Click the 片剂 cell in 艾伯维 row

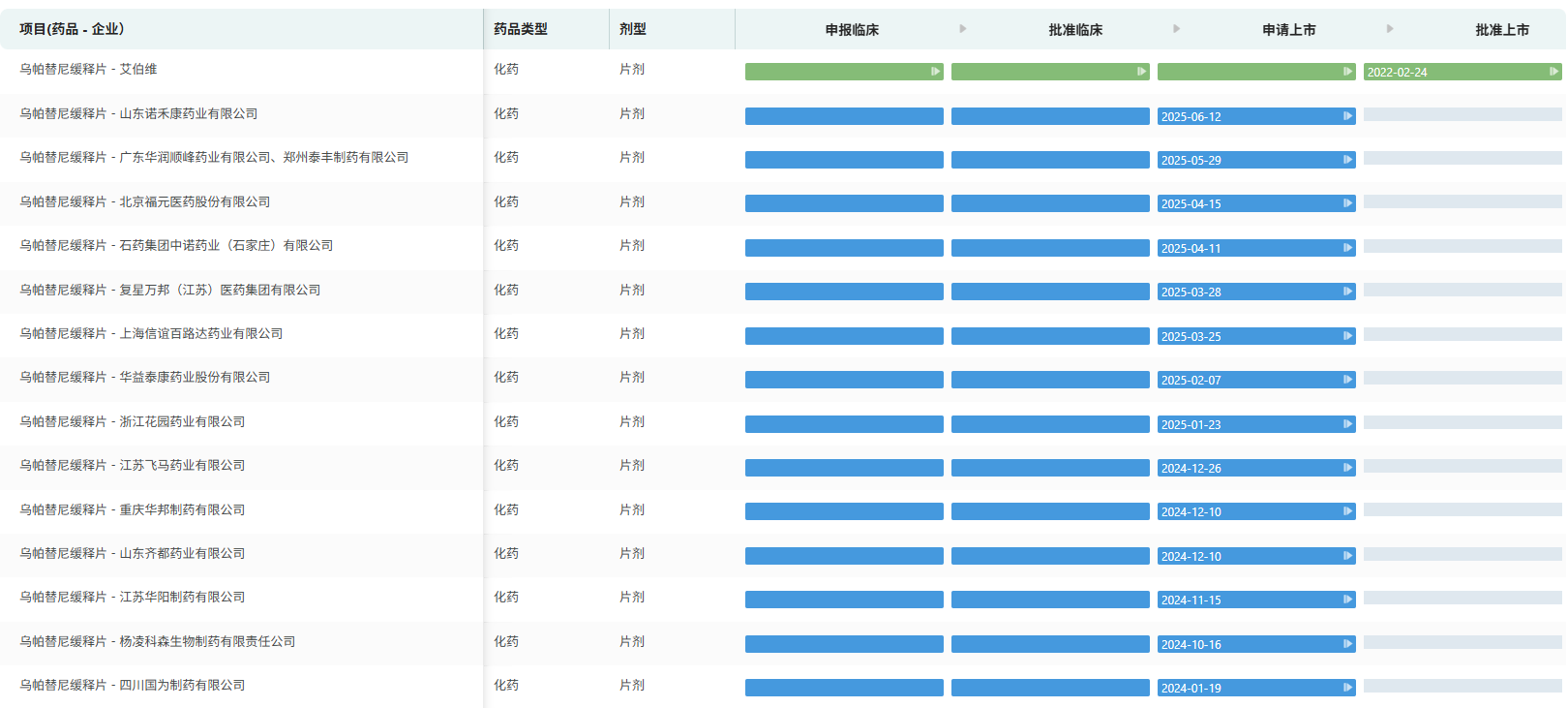632,69
